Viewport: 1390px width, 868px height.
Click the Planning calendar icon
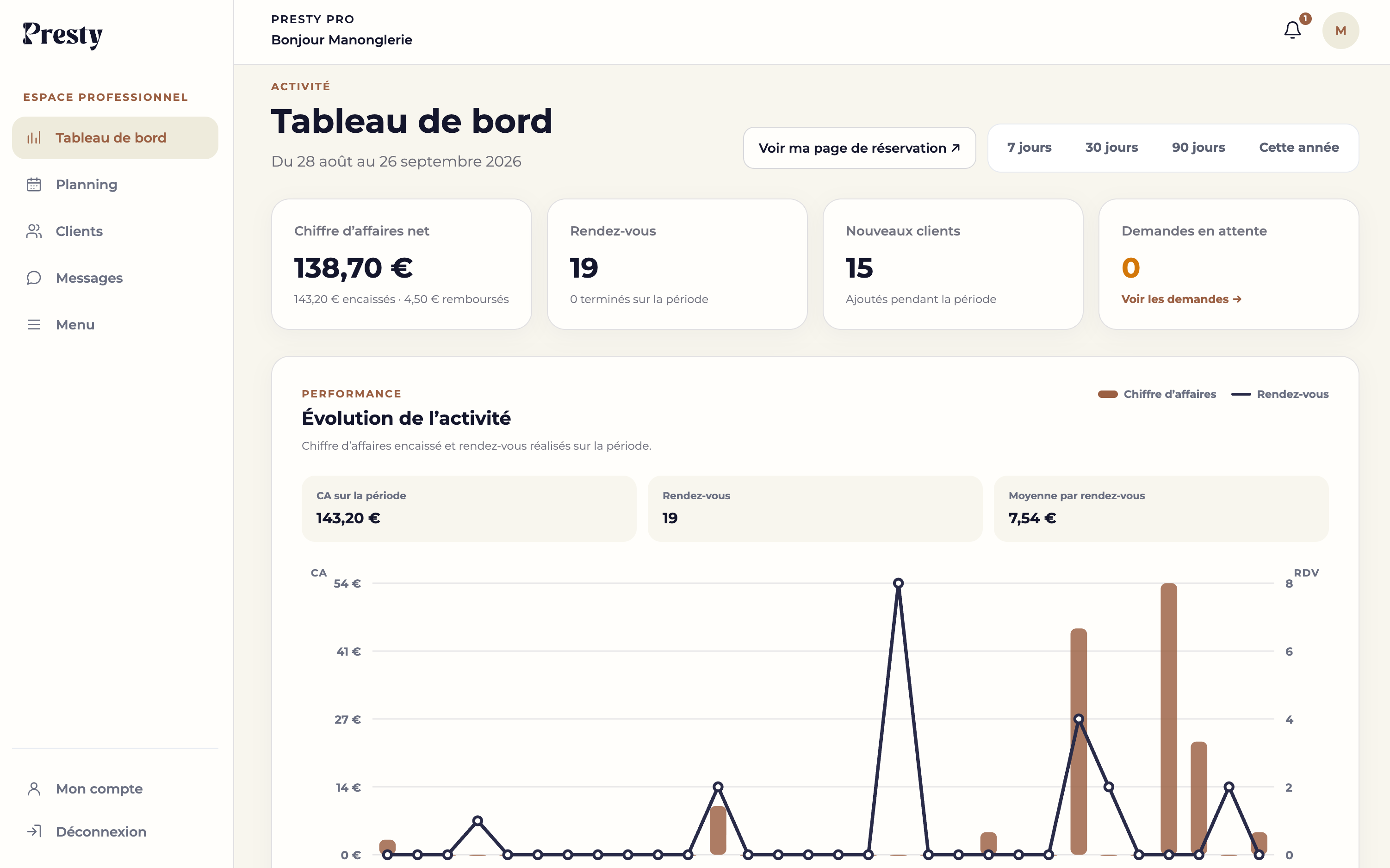coord(34,184)
